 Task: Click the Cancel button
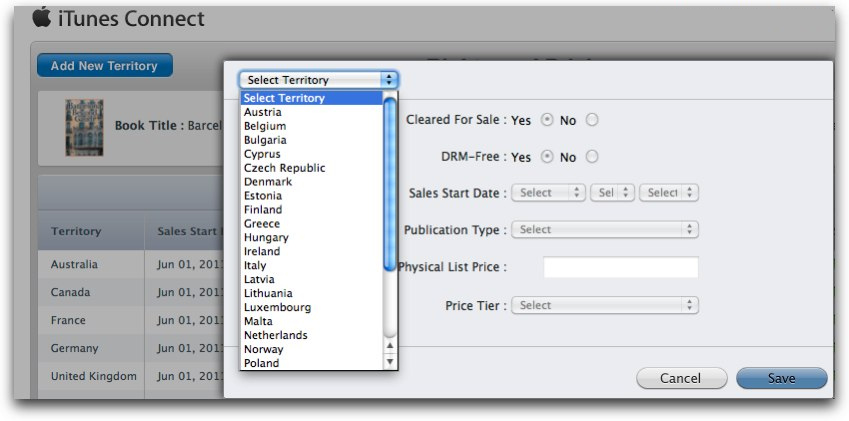[681, 378]
